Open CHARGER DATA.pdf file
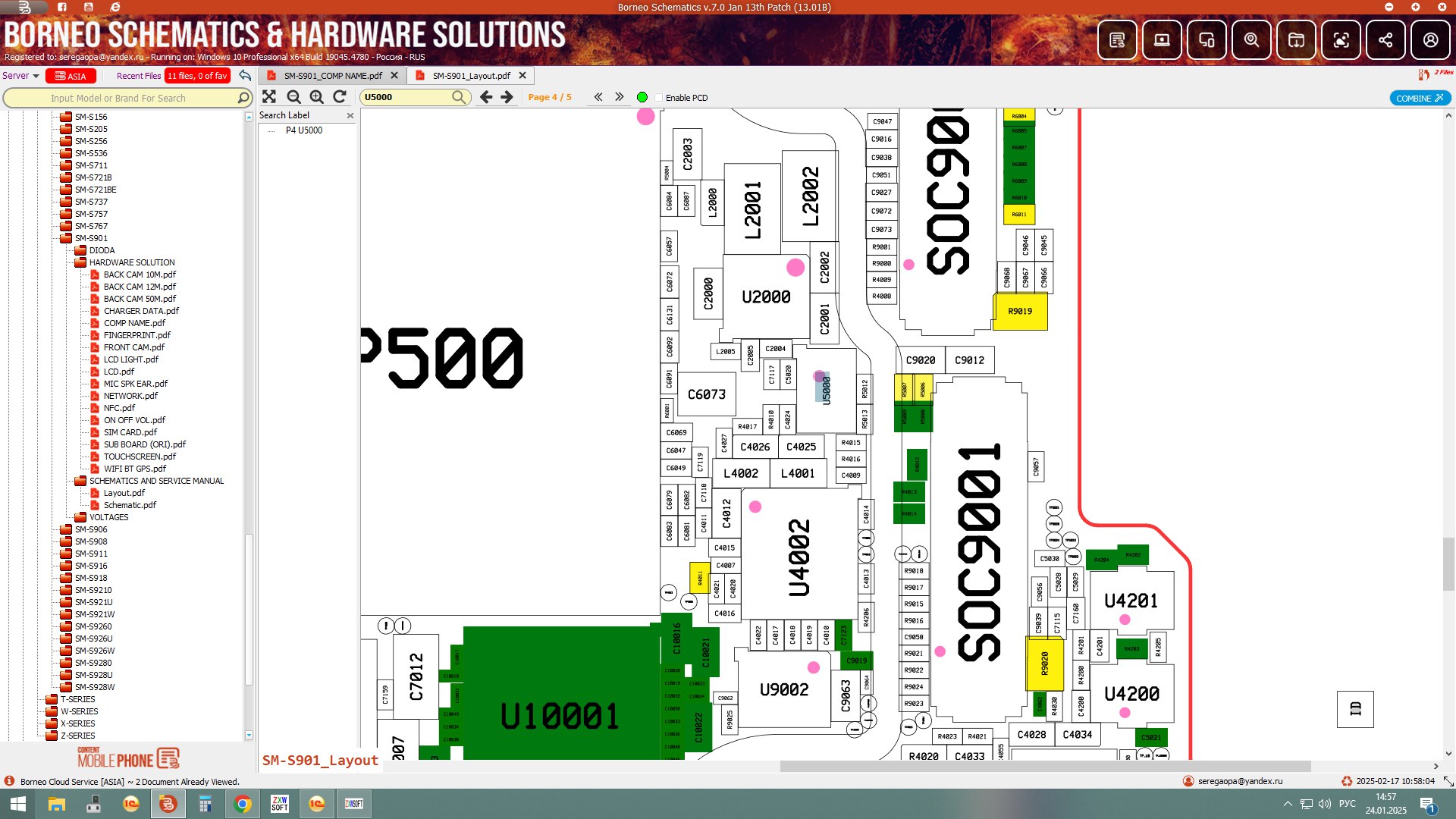The image size is (1456, 819). click(x=141, y=311)
